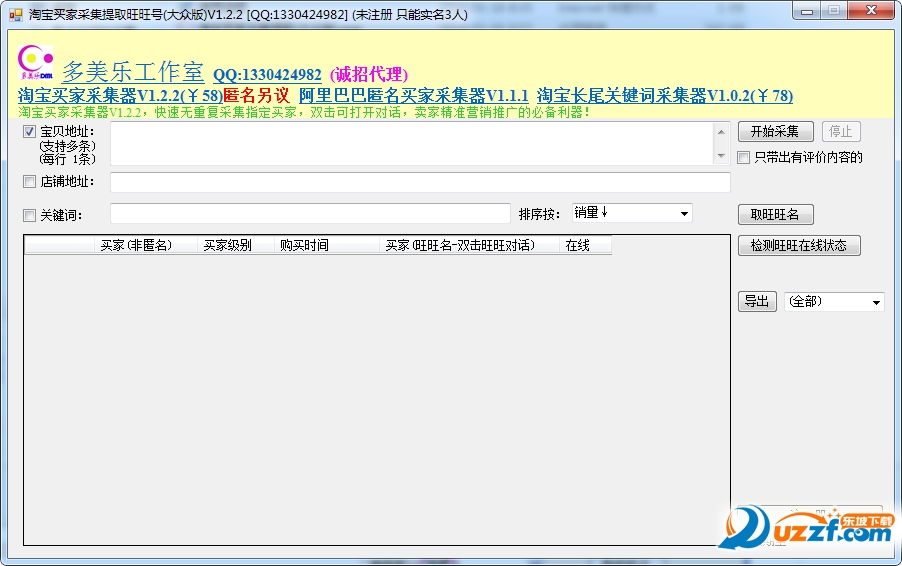Focus the 宝贝地址 multiline text box
The image size is (902, 566).
413,144
